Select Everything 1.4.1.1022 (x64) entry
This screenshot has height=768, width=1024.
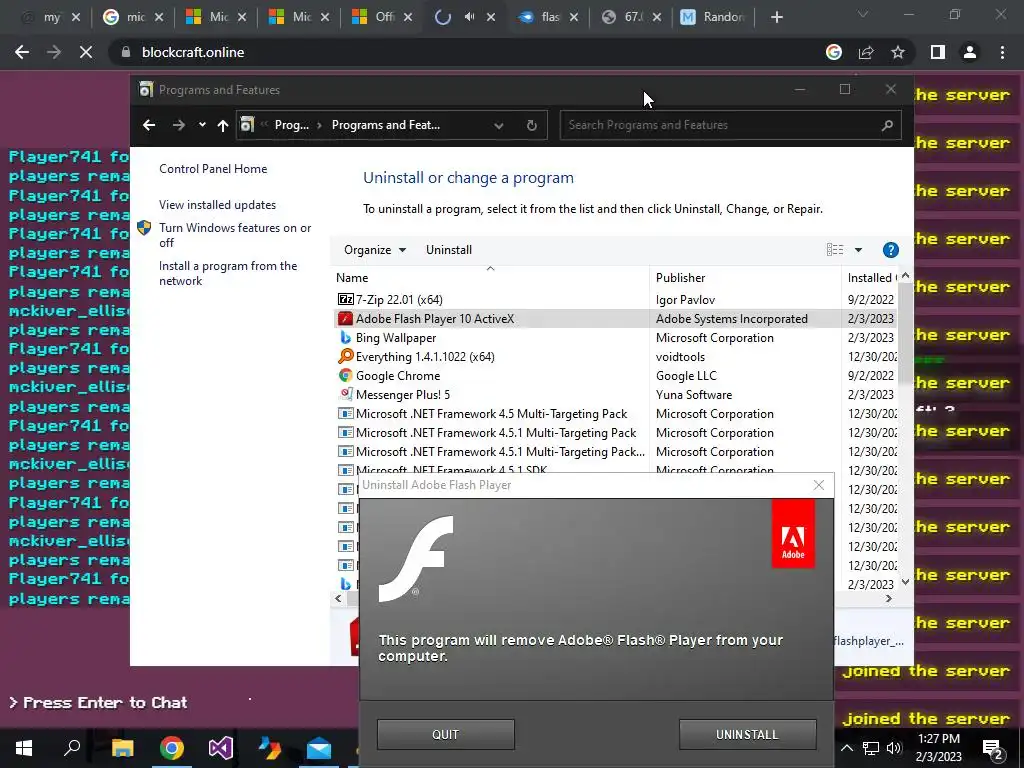pyautogui.click(x=614, y=357)
